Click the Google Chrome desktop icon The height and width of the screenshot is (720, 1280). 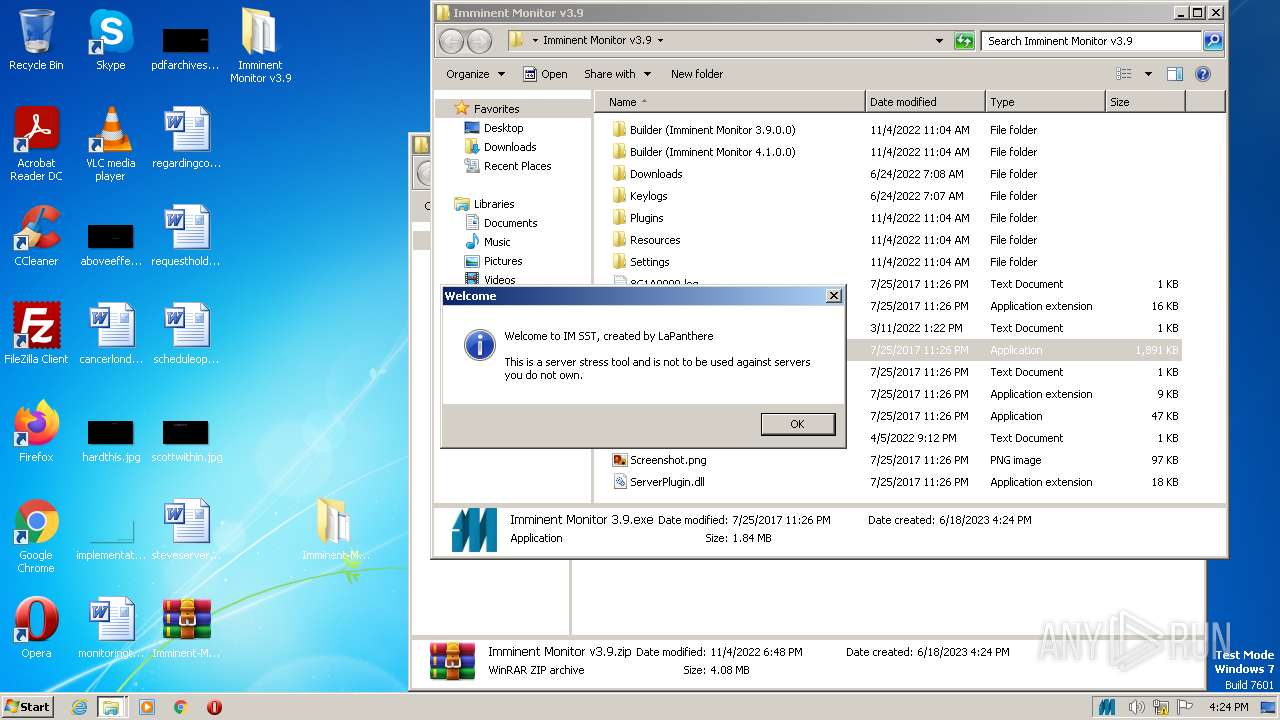tap(36, 536)
